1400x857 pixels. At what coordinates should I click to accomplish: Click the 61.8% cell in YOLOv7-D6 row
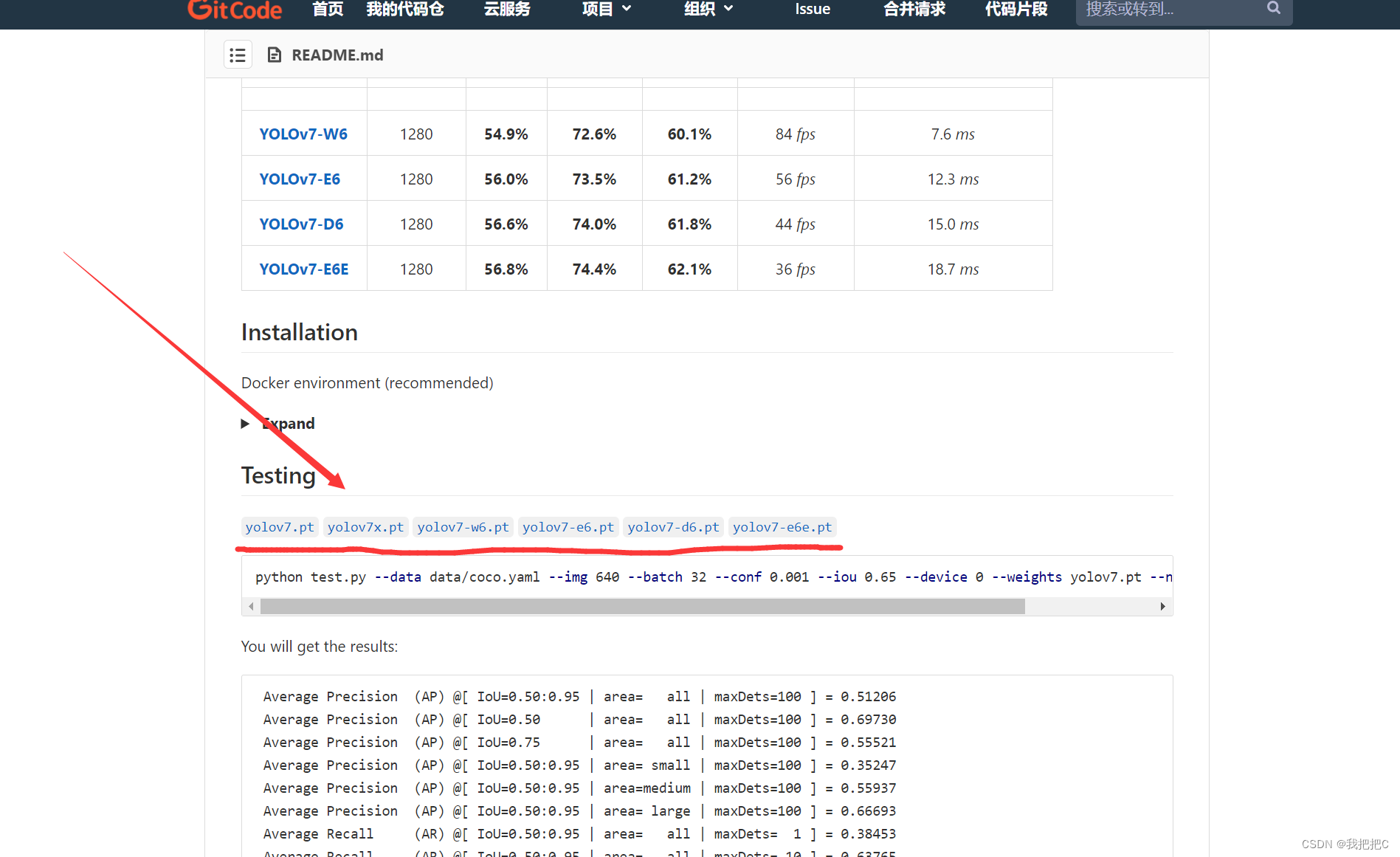point(689,224)
